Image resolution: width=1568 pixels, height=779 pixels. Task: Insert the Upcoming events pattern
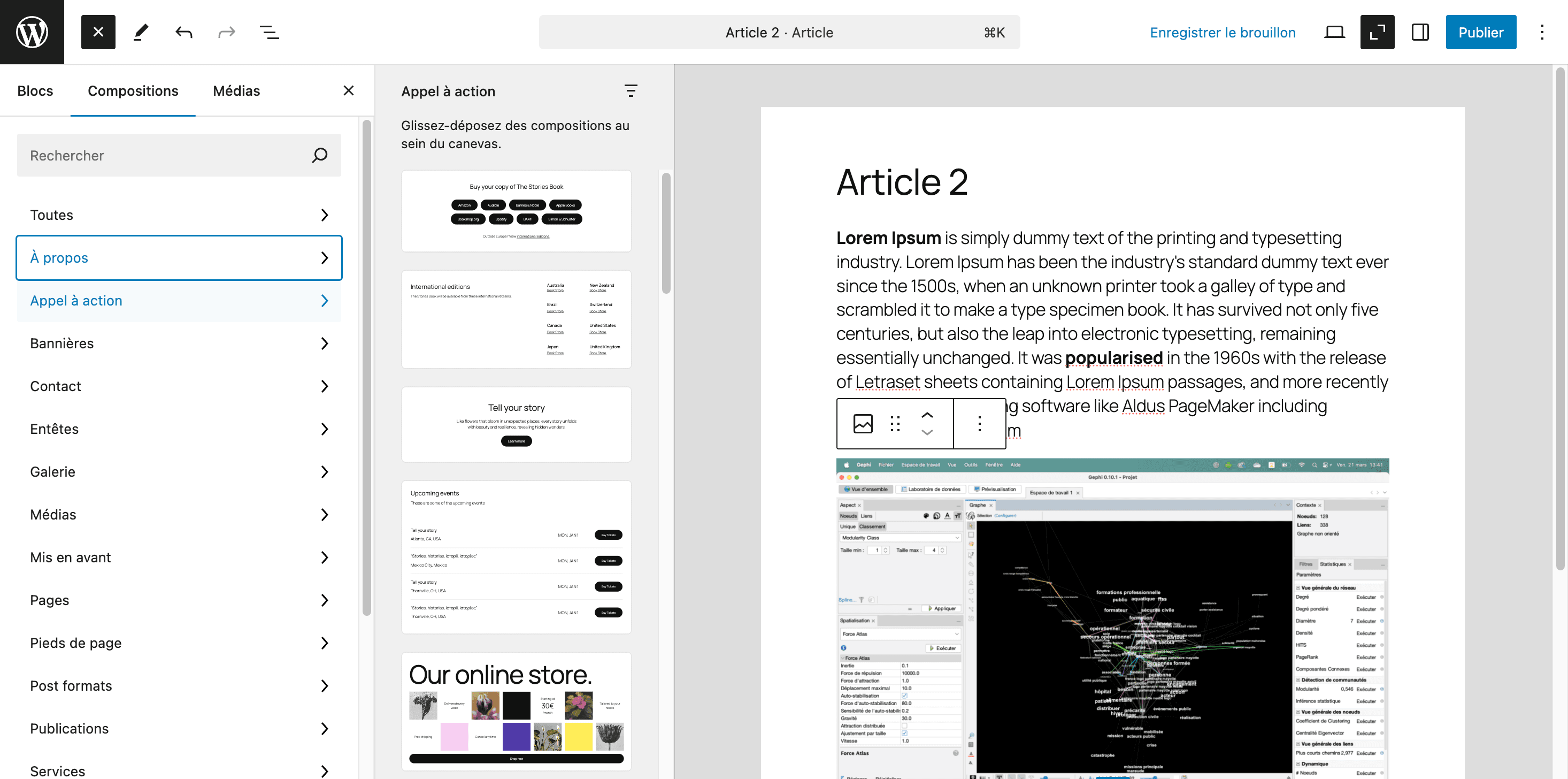point(516,557)
